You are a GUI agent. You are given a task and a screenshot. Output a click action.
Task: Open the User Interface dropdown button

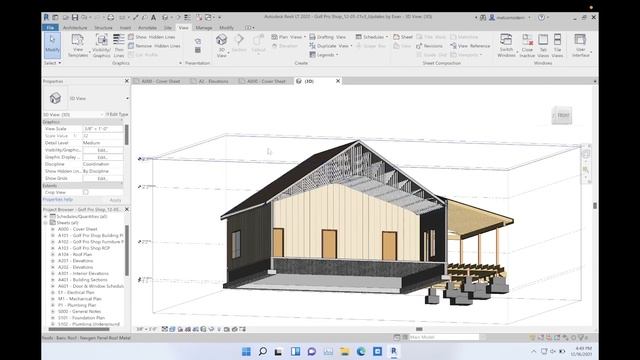(x=580, y=45)
